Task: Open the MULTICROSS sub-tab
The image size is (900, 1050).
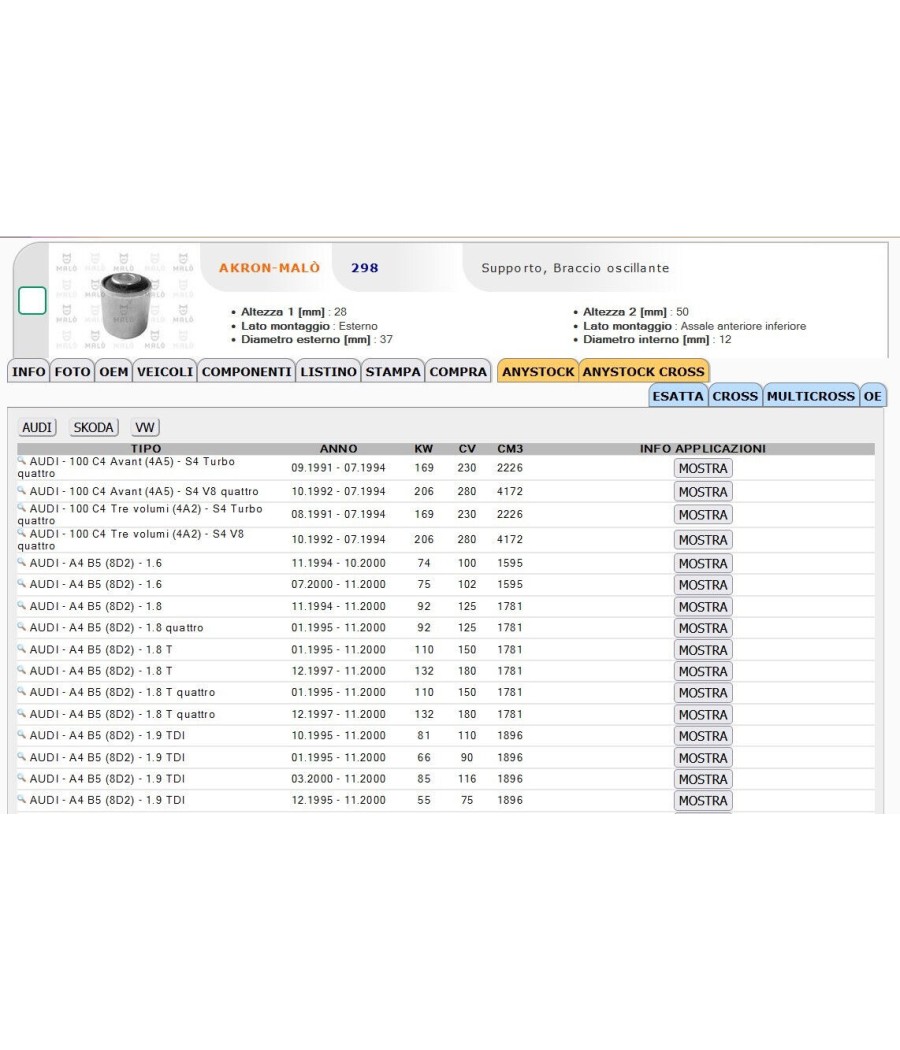Action: coord(811,396)
